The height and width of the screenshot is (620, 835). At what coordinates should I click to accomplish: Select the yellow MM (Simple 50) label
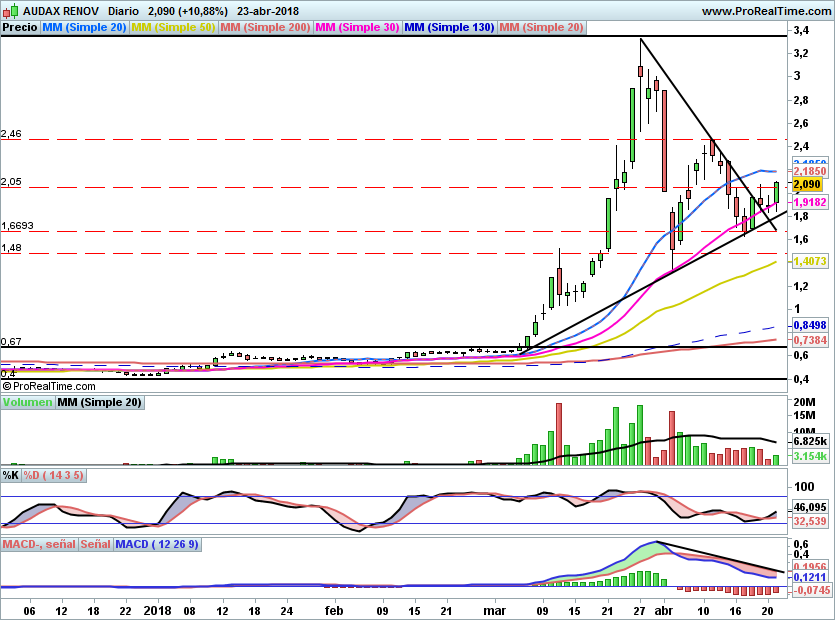tap(173, 28)
